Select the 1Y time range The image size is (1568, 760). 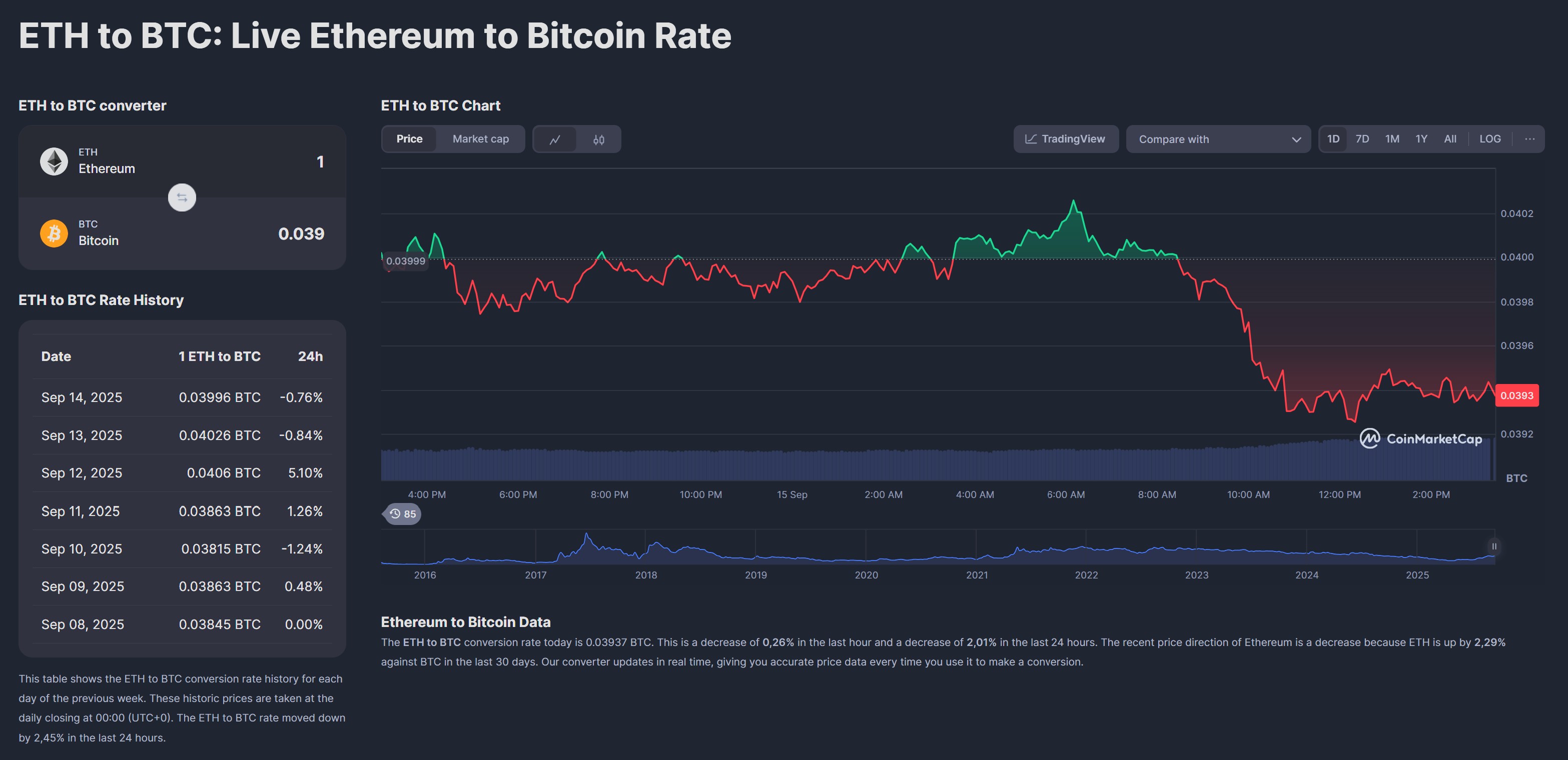(1421, 138)
